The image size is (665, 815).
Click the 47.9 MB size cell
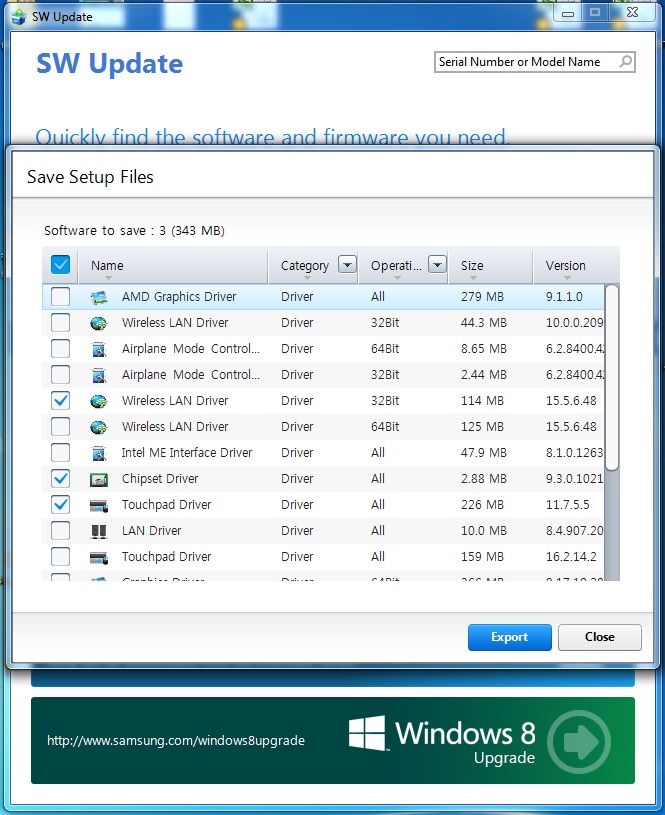point(484,453)
